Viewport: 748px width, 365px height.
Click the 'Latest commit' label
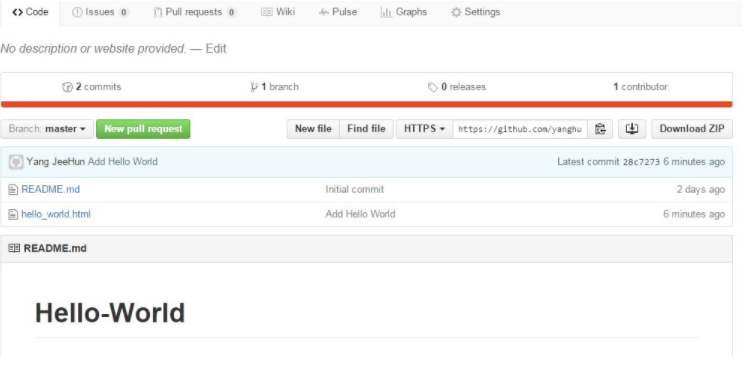588,162
